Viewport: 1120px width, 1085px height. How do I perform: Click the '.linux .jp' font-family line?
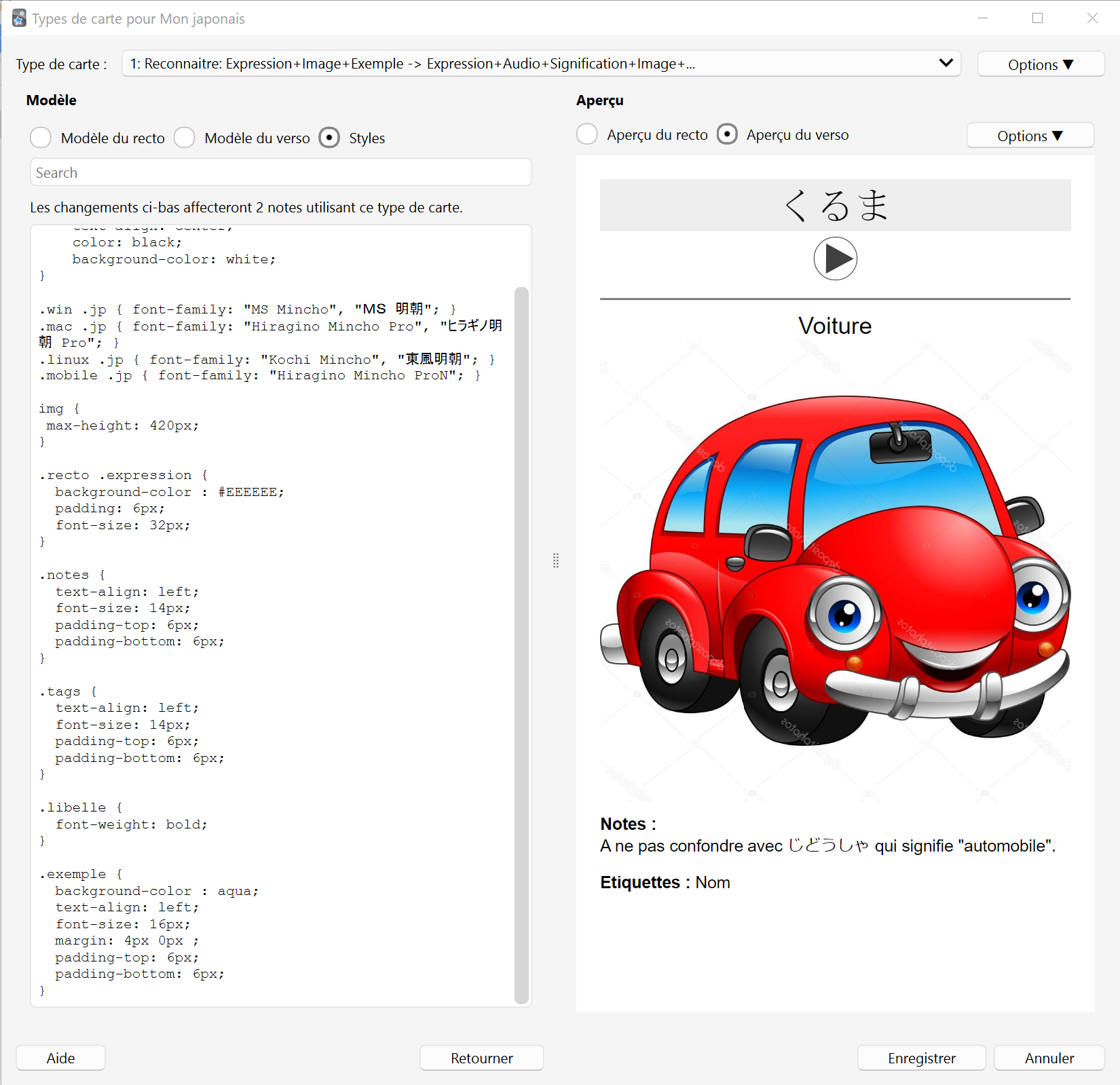click(267, 359)
